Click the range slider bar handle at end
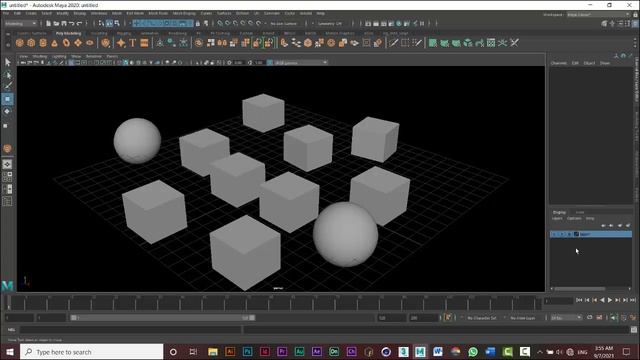The image size is (640, 360). (252, 318)
